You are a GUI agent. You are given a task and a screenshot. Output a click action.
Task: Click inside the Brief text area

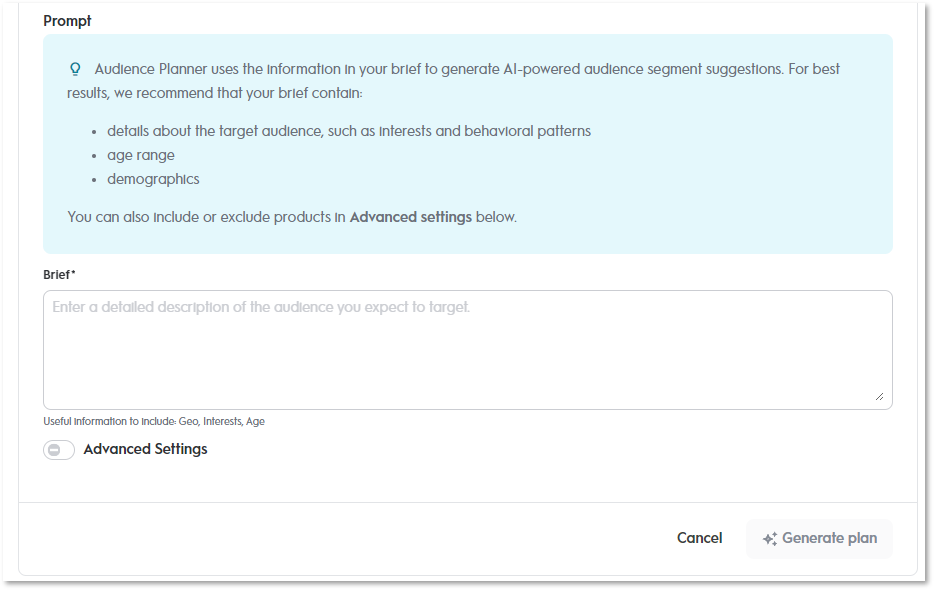point(467,350)
